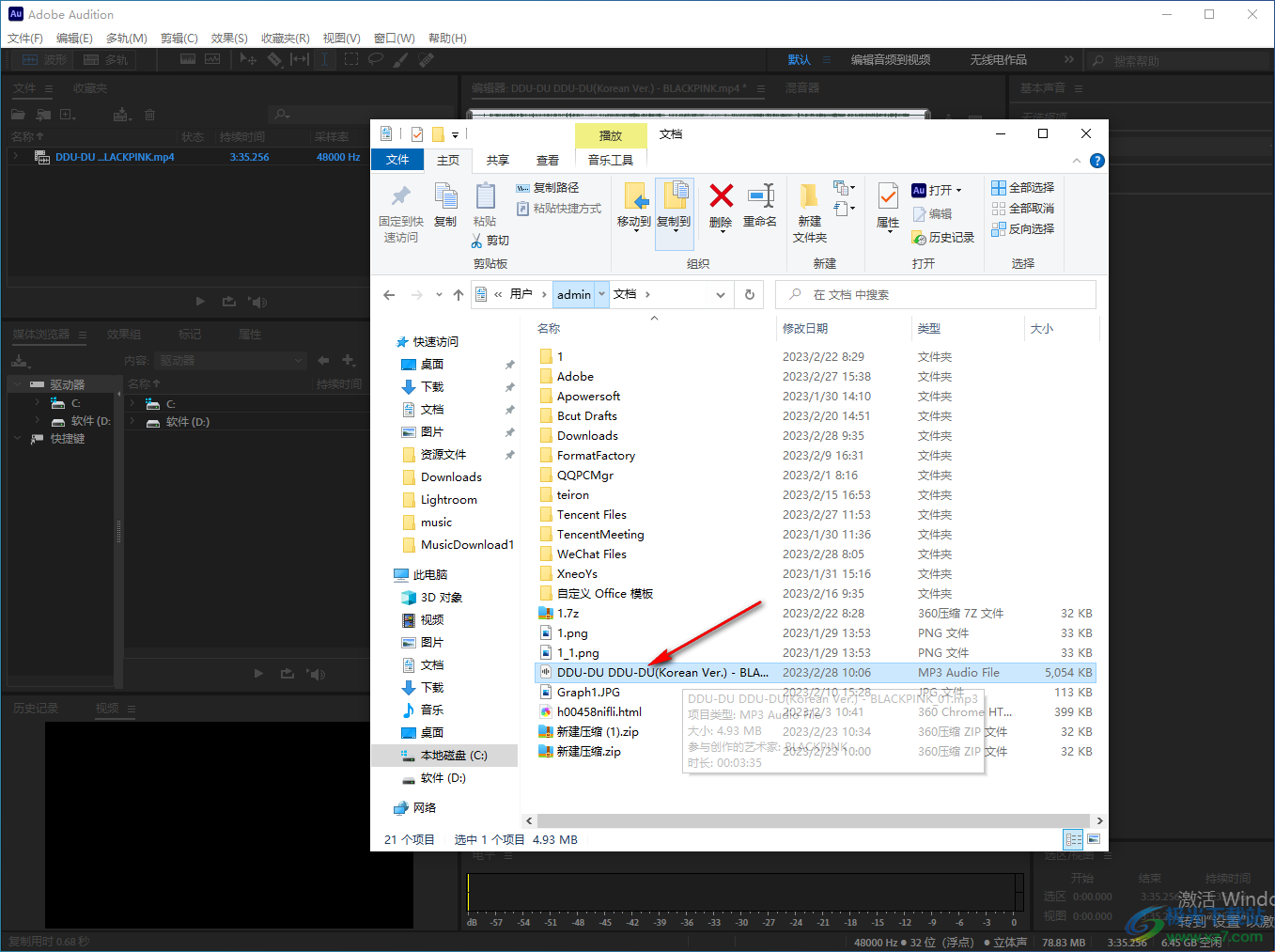Switch Explorer to details view icon

(x=1073, y=839)
